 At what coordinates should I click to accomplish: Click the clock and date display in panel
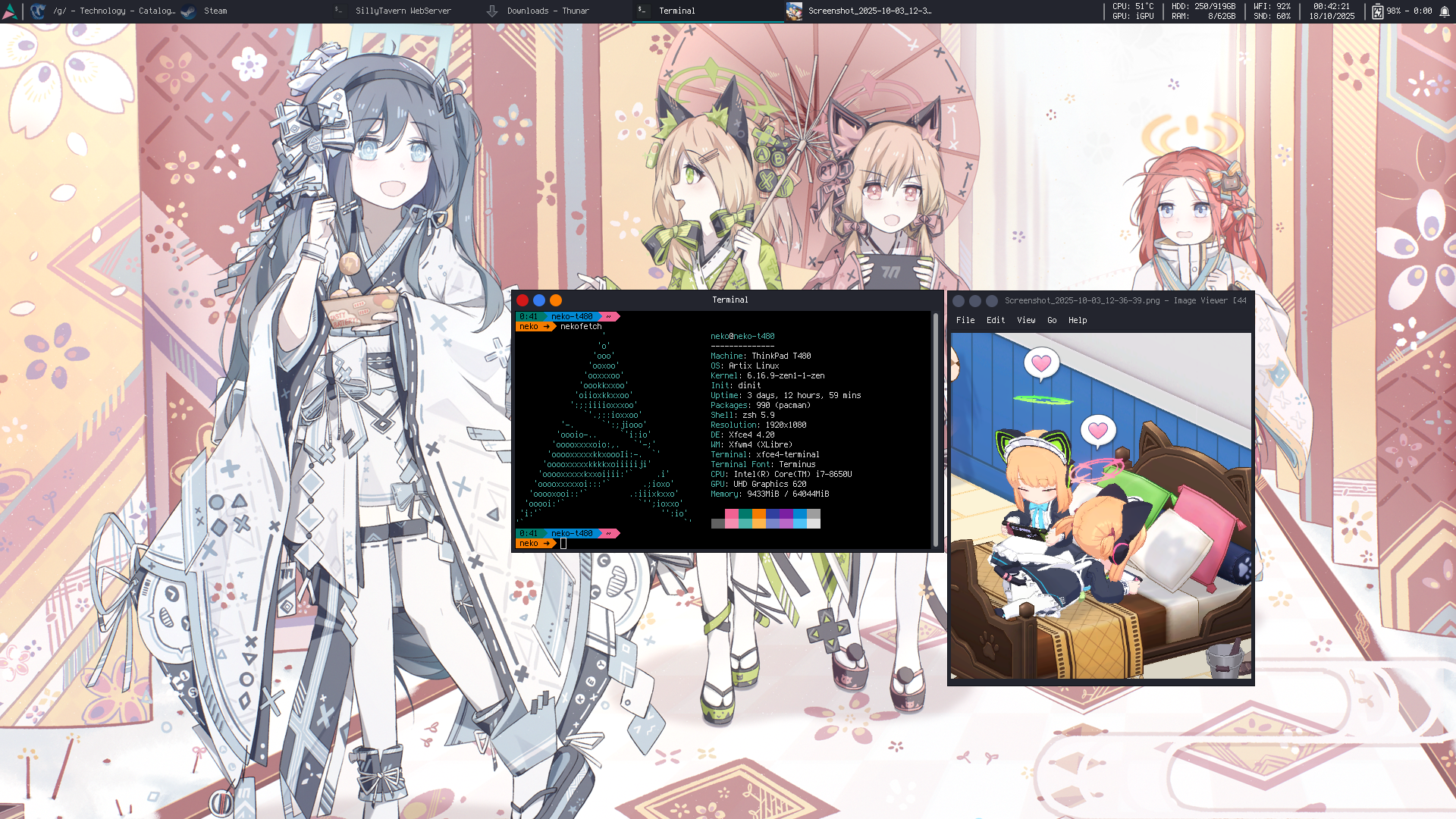click(1332, 11)
